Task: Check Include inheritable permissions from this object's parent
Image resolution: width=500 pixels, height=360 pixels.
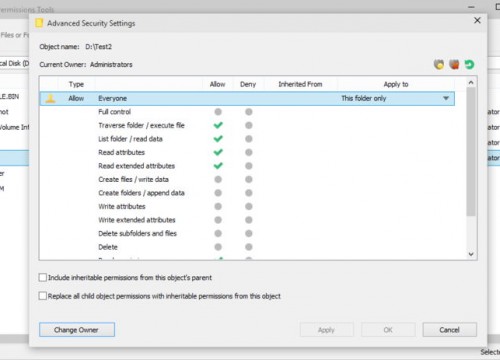Action: pyautogui.click(x=43, y=277)
